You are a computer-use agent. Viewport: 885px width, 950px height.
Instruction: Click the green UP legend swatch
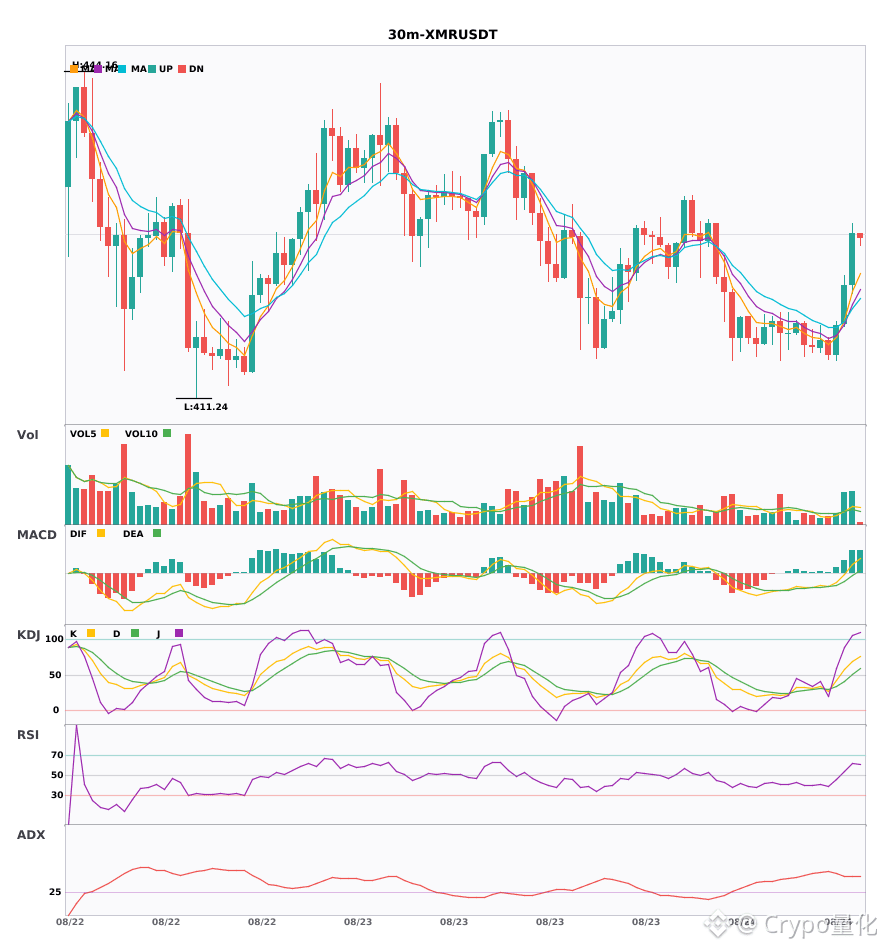tap(152, 69)
